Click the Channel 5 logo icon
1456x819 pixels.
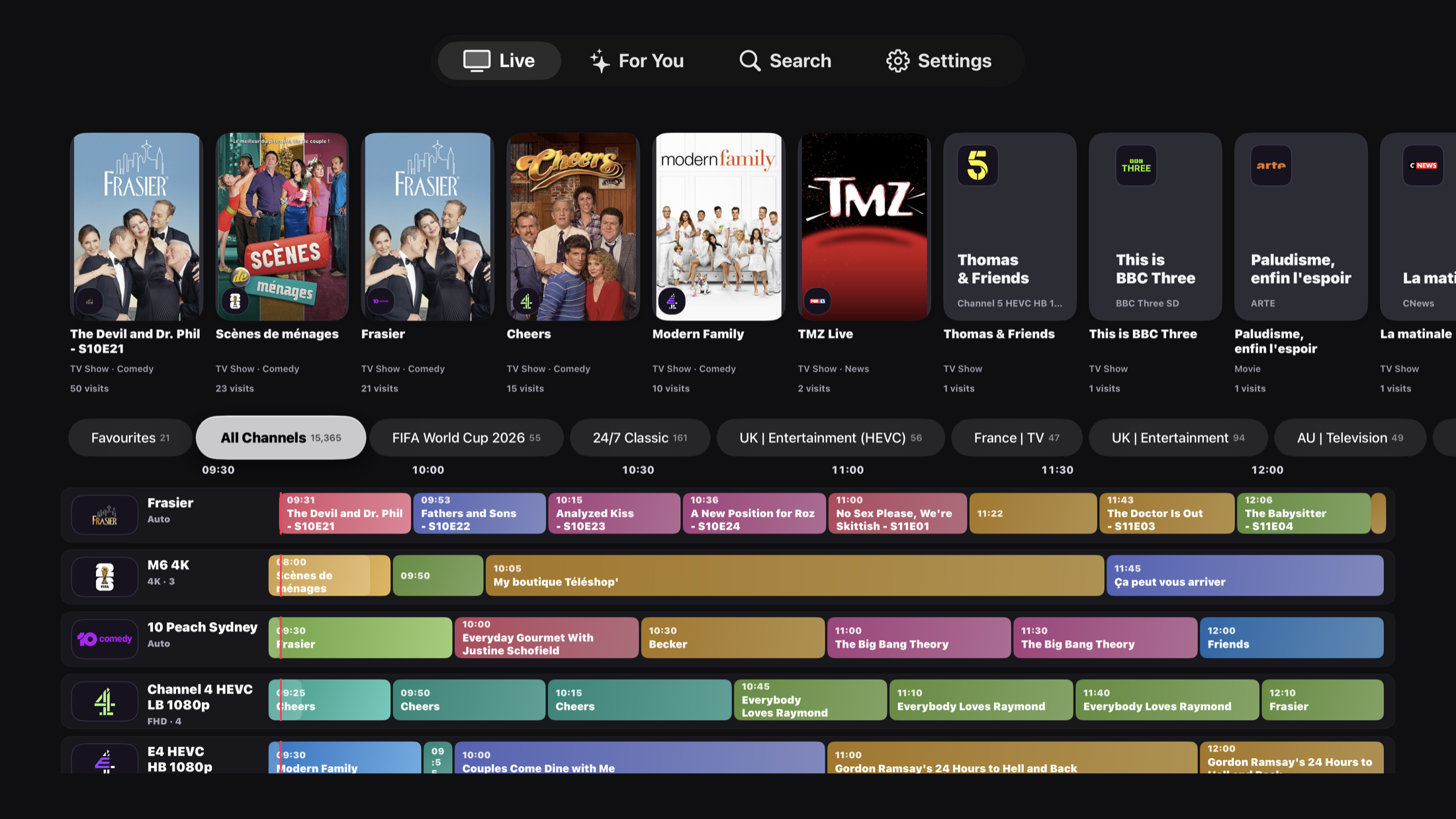(978, 166)
